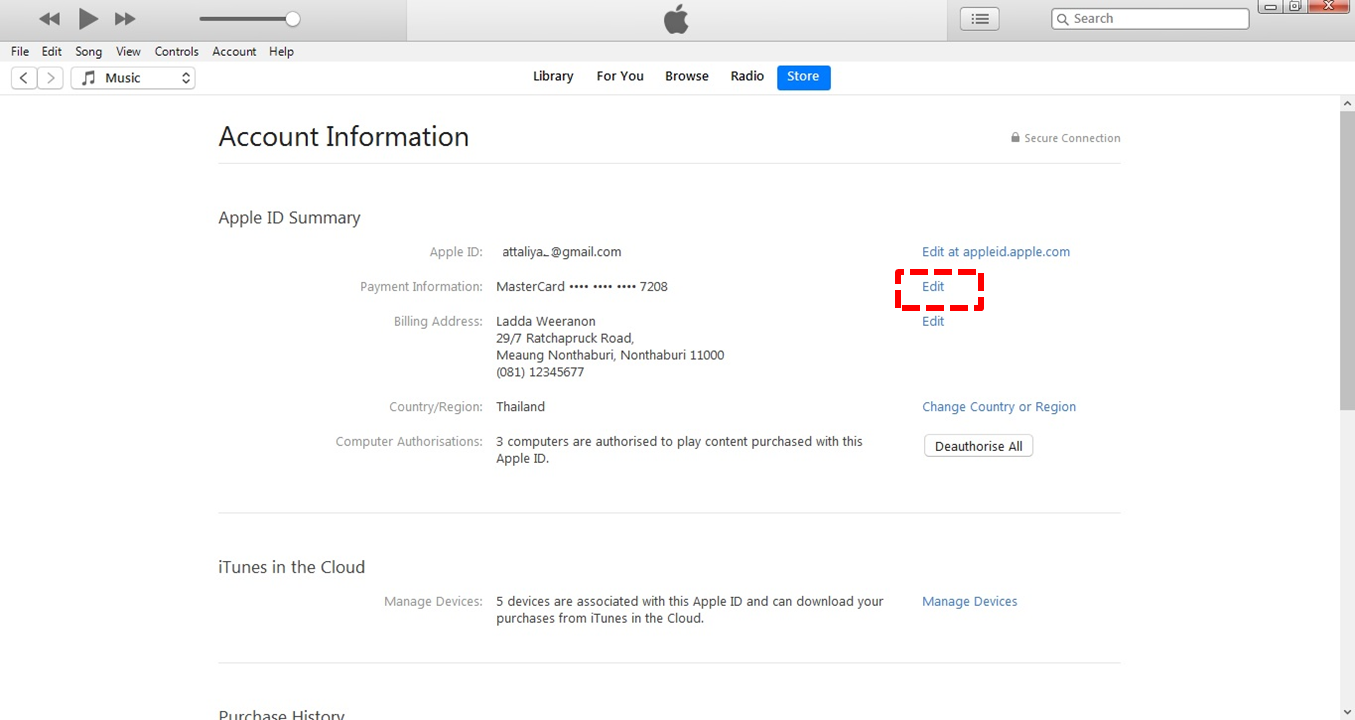Click the Ladda Weeranon billing name
The image size is (1355, 720).
click(546, 322)
